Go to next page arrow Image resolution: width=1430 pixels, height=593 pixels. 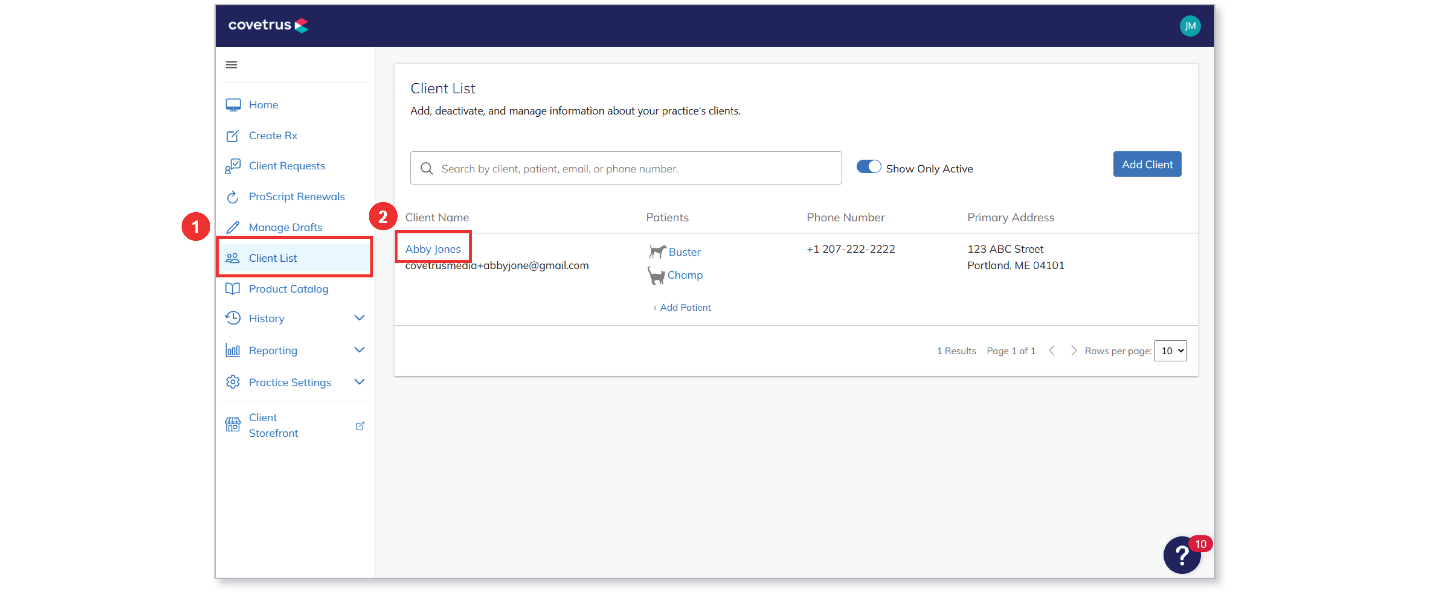point(1074,351)
